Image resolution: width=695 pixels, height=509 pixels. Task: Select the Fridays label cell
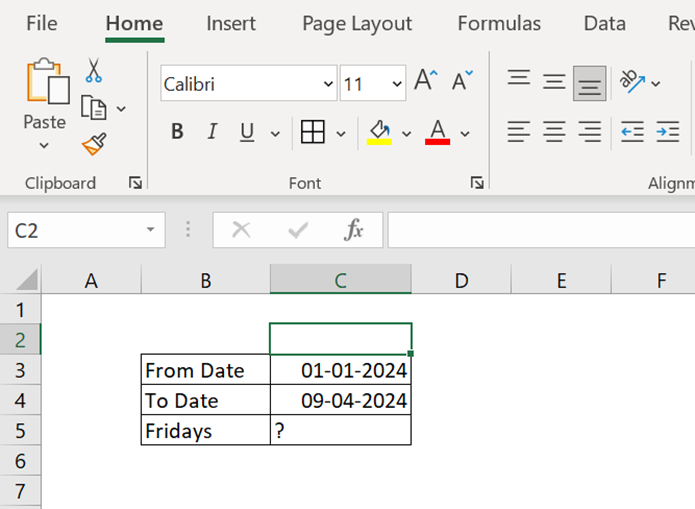(206, 430)
